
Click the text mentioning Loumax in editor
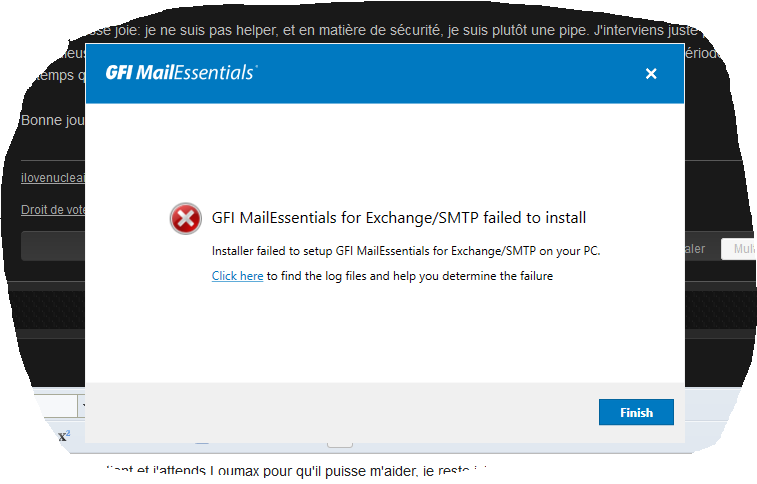[297, 471]
